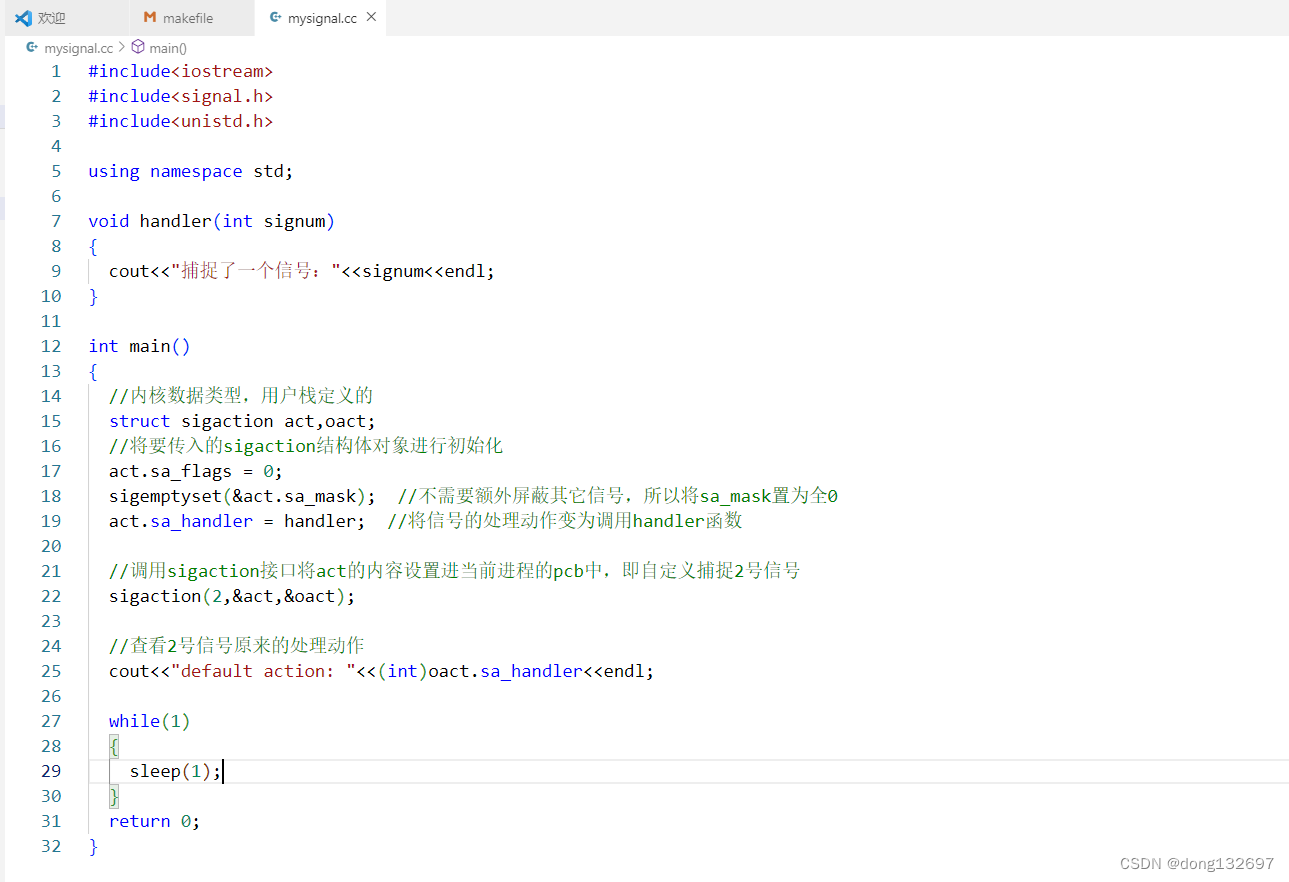Click the #include<iostream> line

(x=180, y=71)
